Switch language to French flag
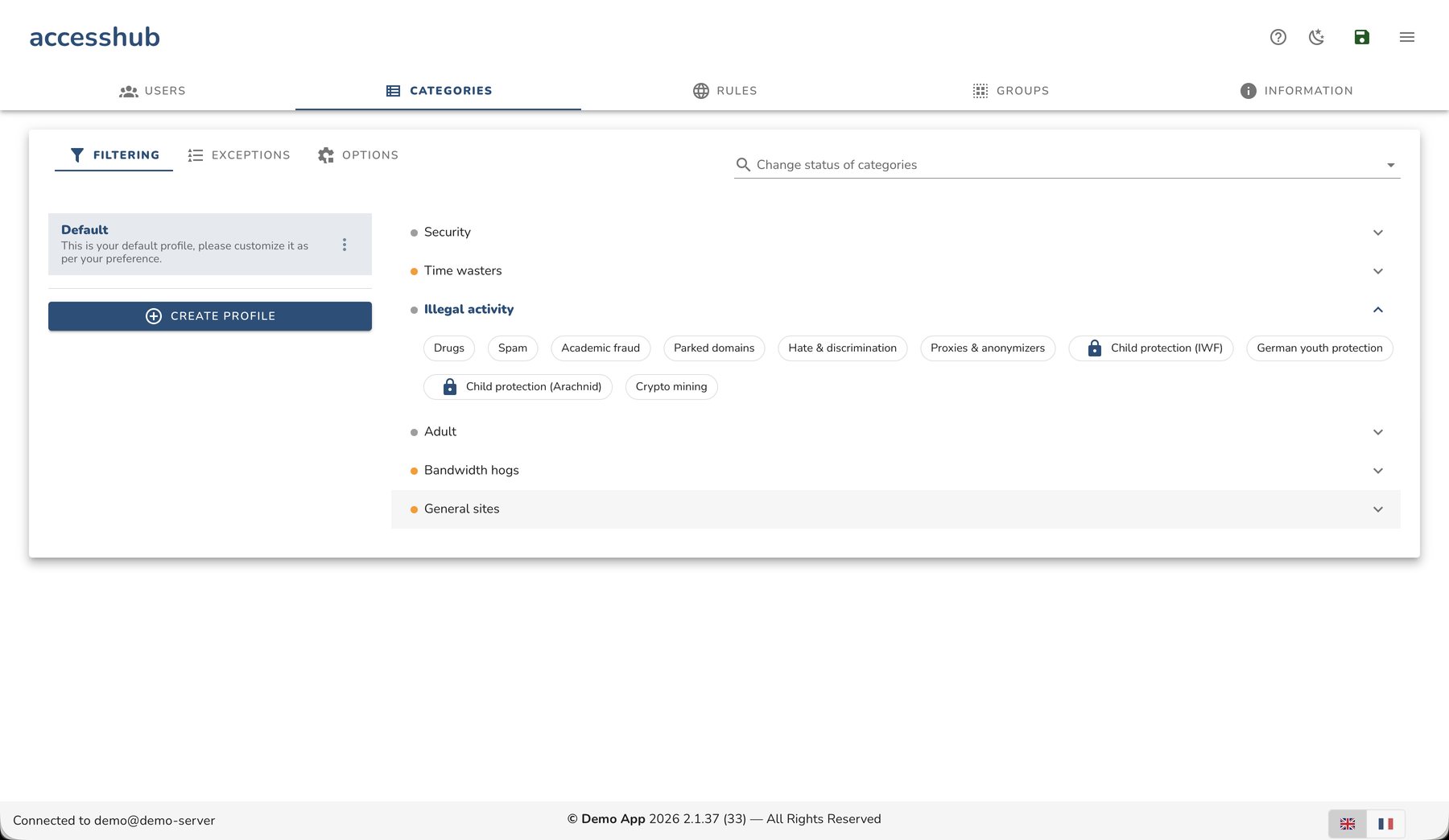 point(1385,824)
